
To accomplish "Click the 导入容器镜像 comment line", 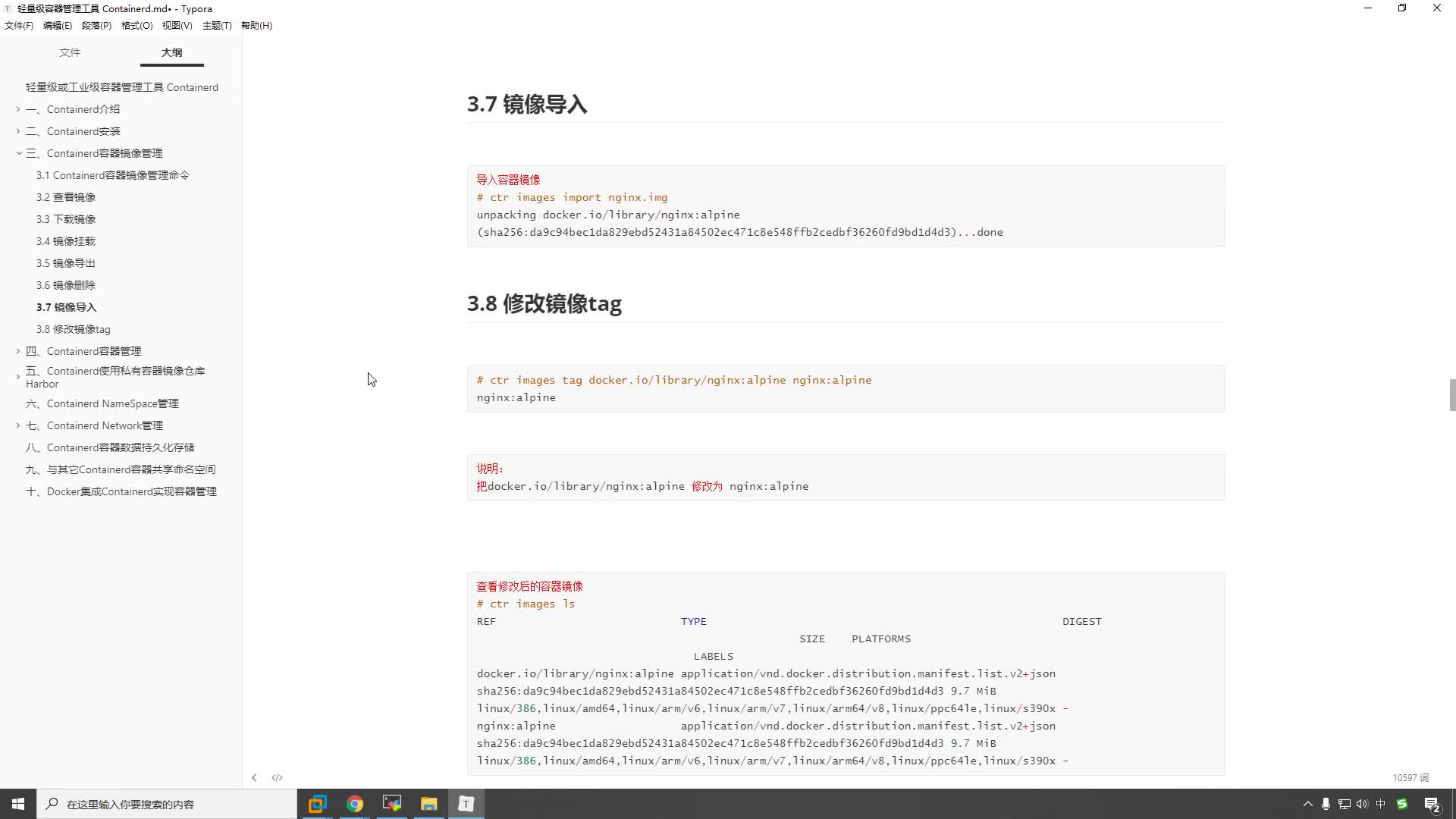I will pyautogui.click(x=508, y=180).
